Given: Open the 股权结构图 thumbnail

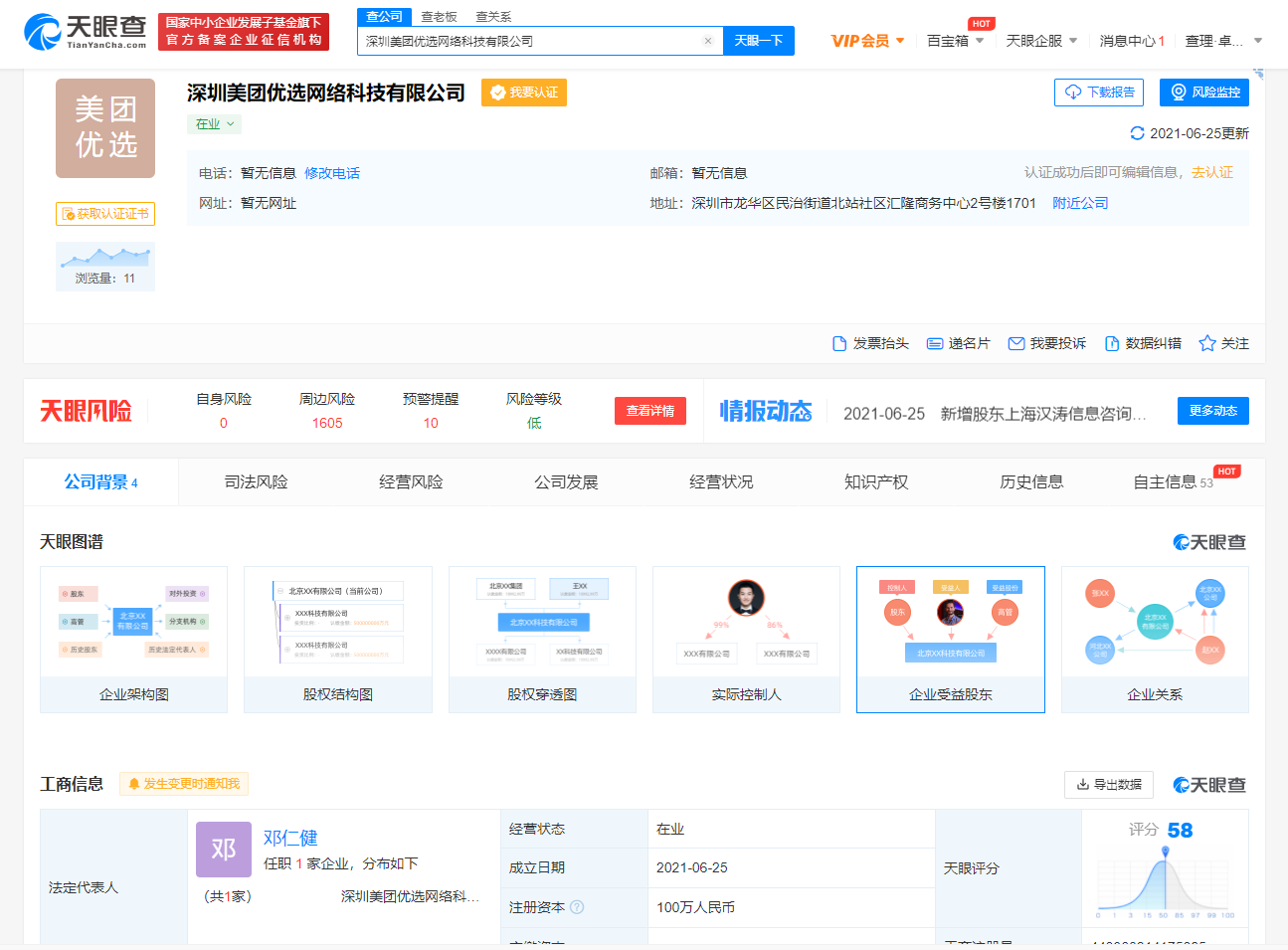Looking at the screenshot, I should click(x=338, y=640).
